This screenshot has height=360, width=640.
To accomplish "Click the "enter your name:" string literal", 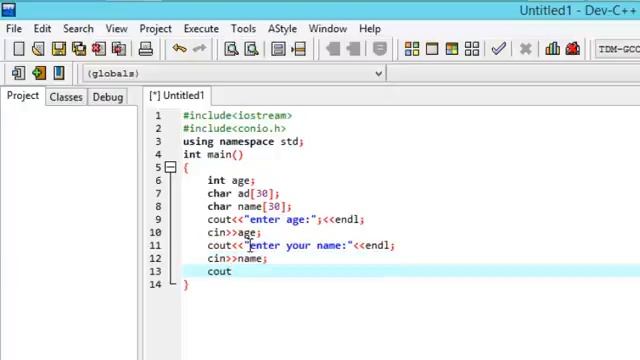I will [x=298, y=245].
